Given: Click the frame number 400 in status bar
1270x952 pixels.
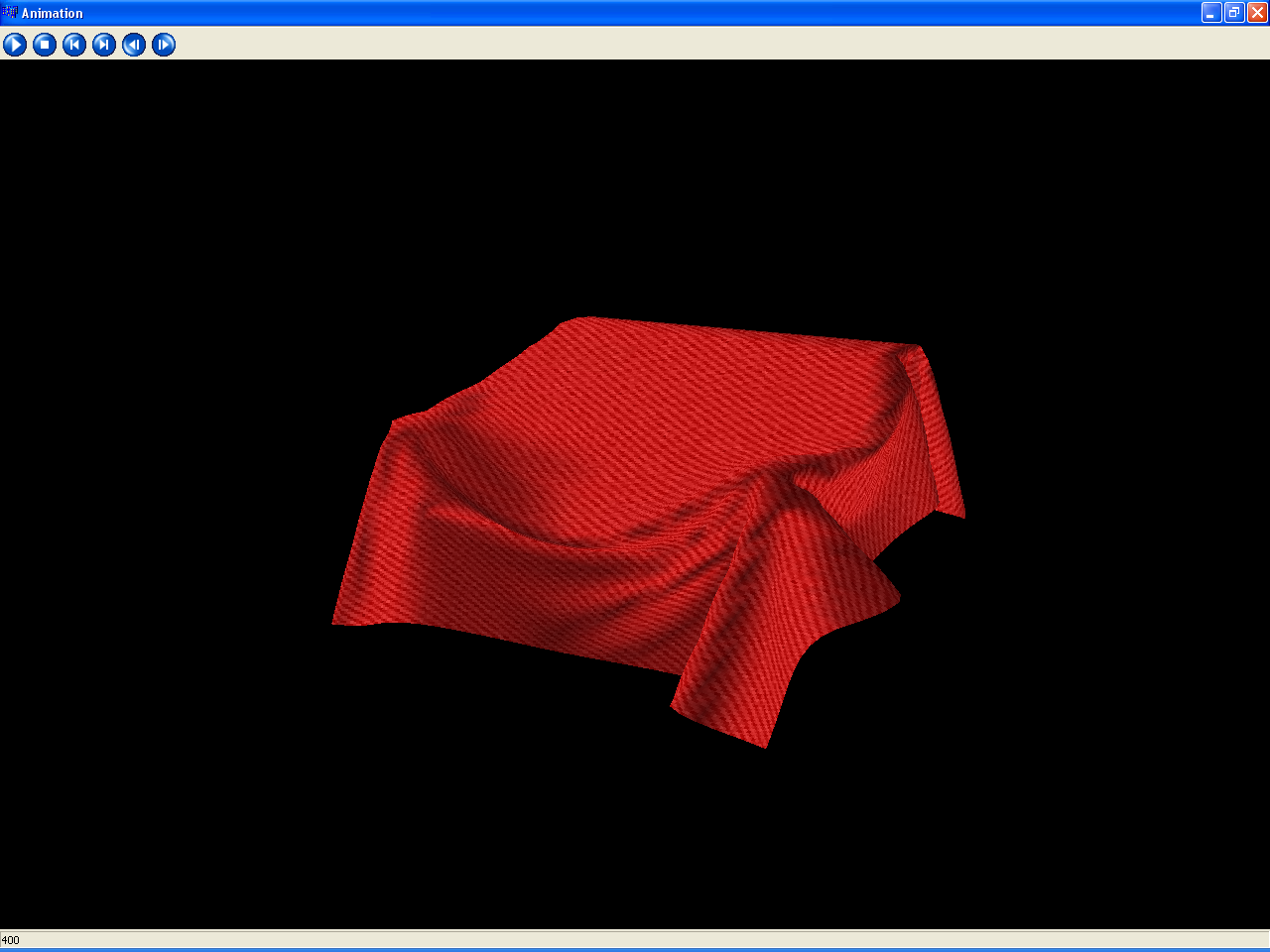Looking at the screenshot, I should pyautogui.click(x=10, y=940).
